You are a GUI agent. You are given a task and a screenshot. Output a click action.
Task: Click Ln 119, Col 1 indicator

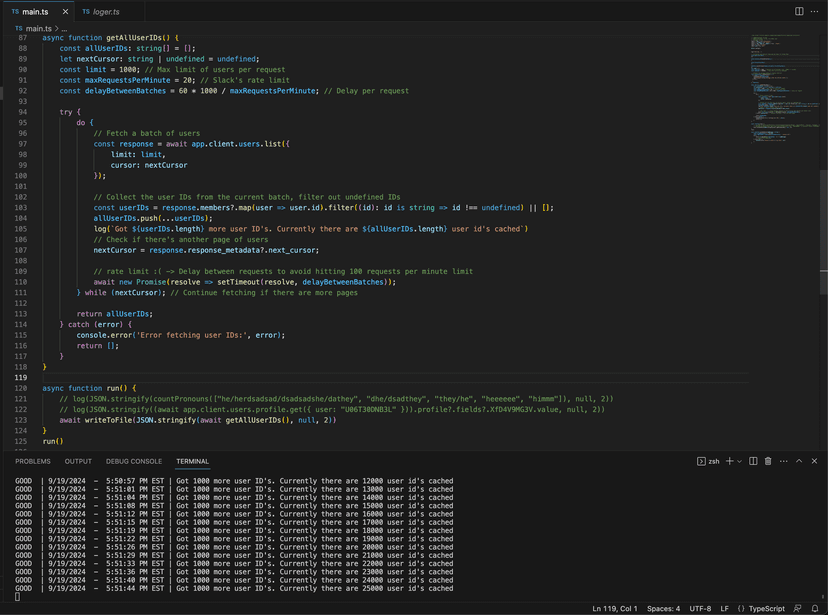[x=614, y=608]
